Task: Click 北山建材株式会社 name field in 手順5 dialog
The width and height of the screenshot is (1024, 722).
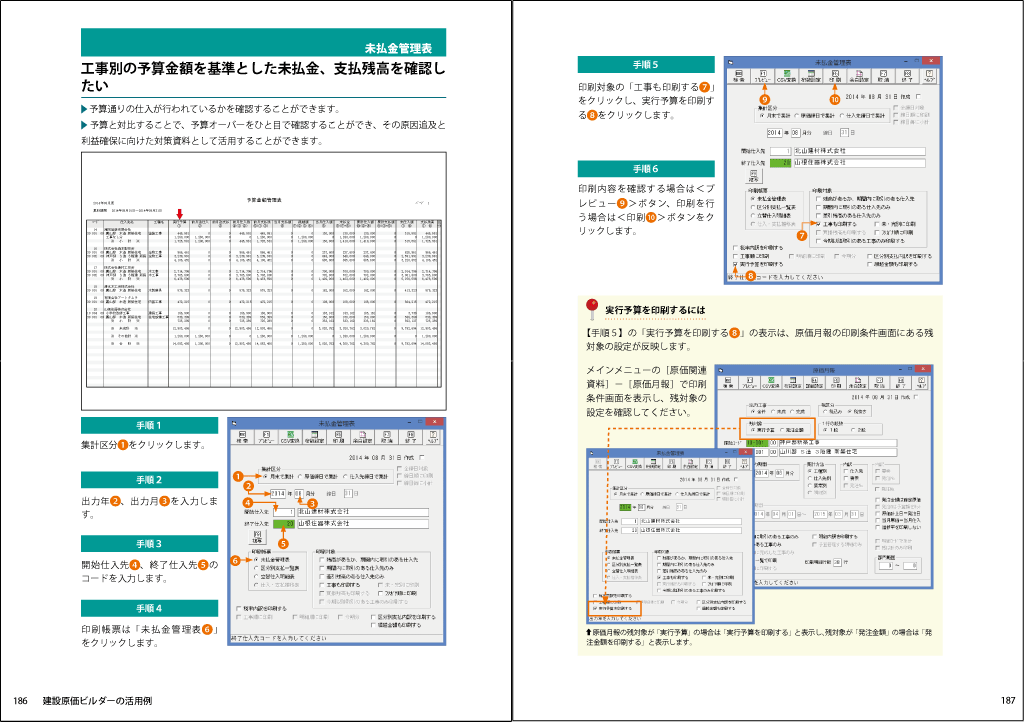Action: point(859,151)
